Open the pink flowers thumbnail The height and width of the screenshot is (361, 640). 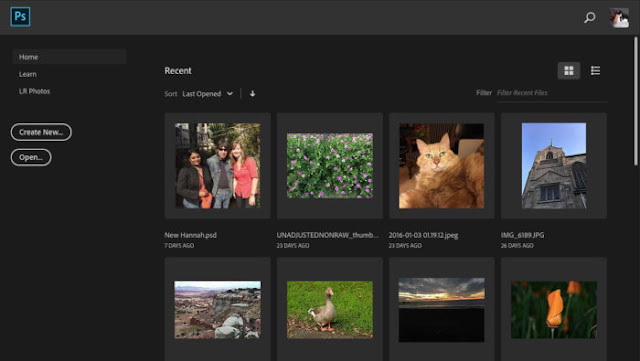coord(330,165)
